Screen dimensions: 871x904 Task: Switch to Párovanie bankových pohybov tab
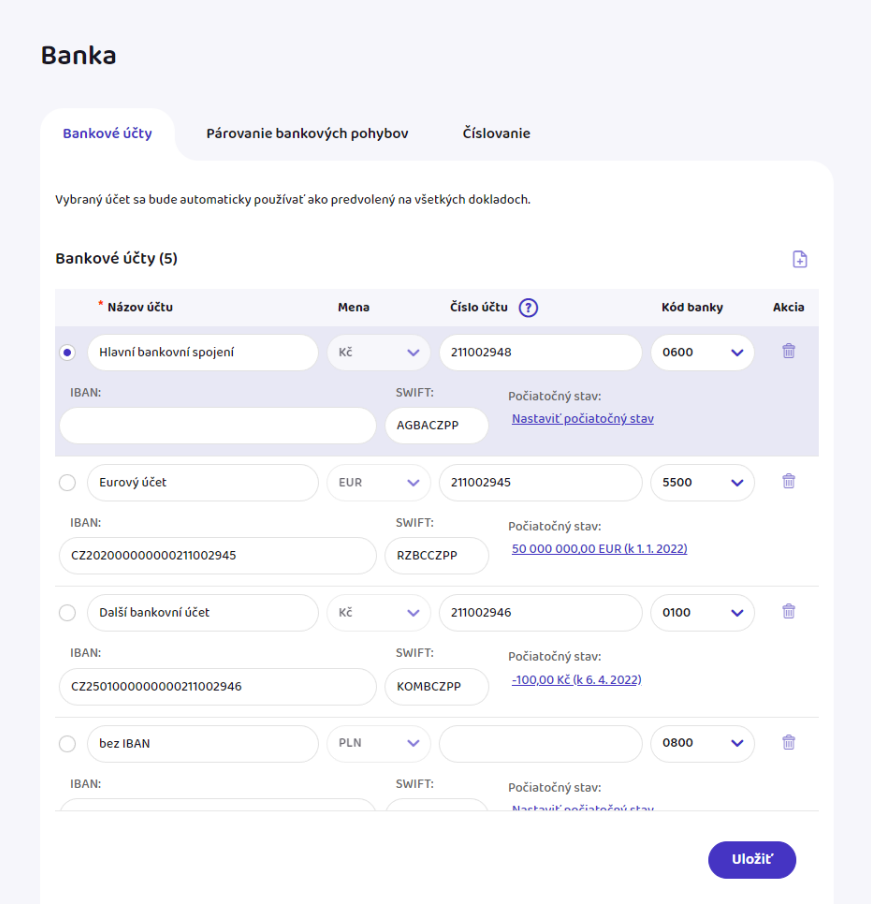[x=307, y=133]
